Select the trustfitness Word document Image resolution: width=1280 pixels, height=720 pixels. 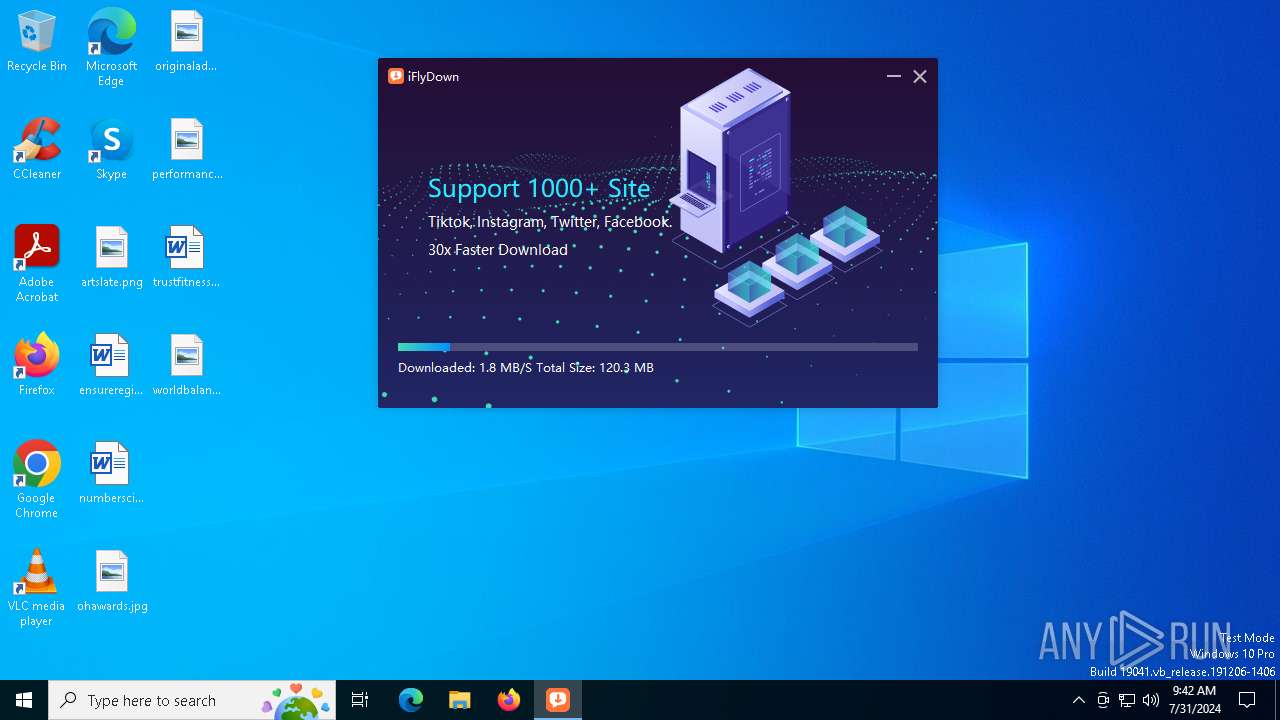pyautogui.click(x=186, y=258)
